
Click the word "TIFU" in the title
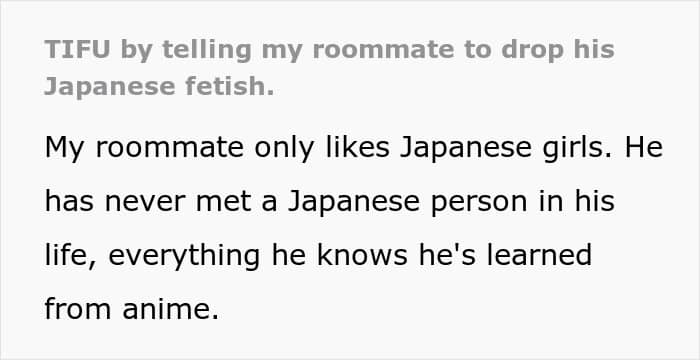(x=77, y=49)
